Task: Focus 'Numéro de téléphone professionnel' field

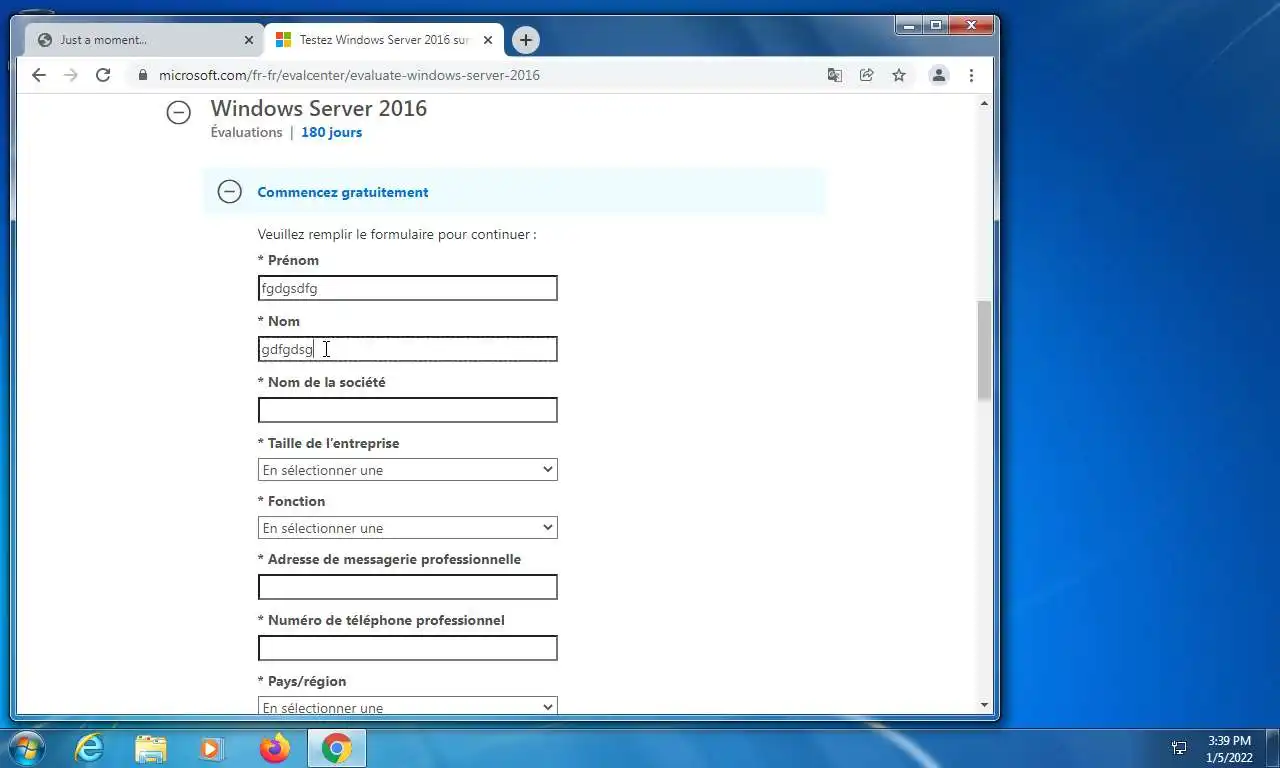Action: click(x=407, y=648)
